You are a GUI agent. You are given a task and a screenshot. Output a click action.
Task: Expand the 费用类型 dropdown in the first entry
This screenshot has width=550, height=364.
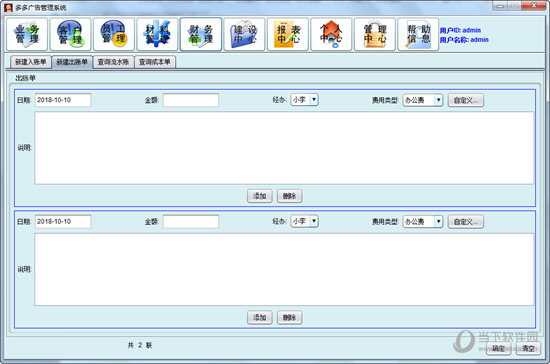(438, 100)
